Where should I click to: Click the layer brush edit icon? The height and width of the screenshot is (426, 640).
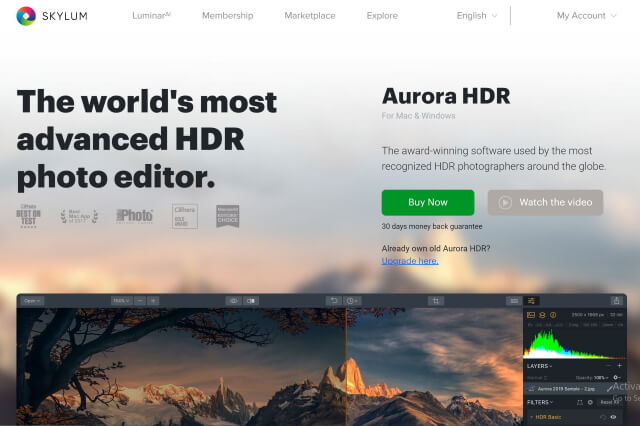click(610, 388)
